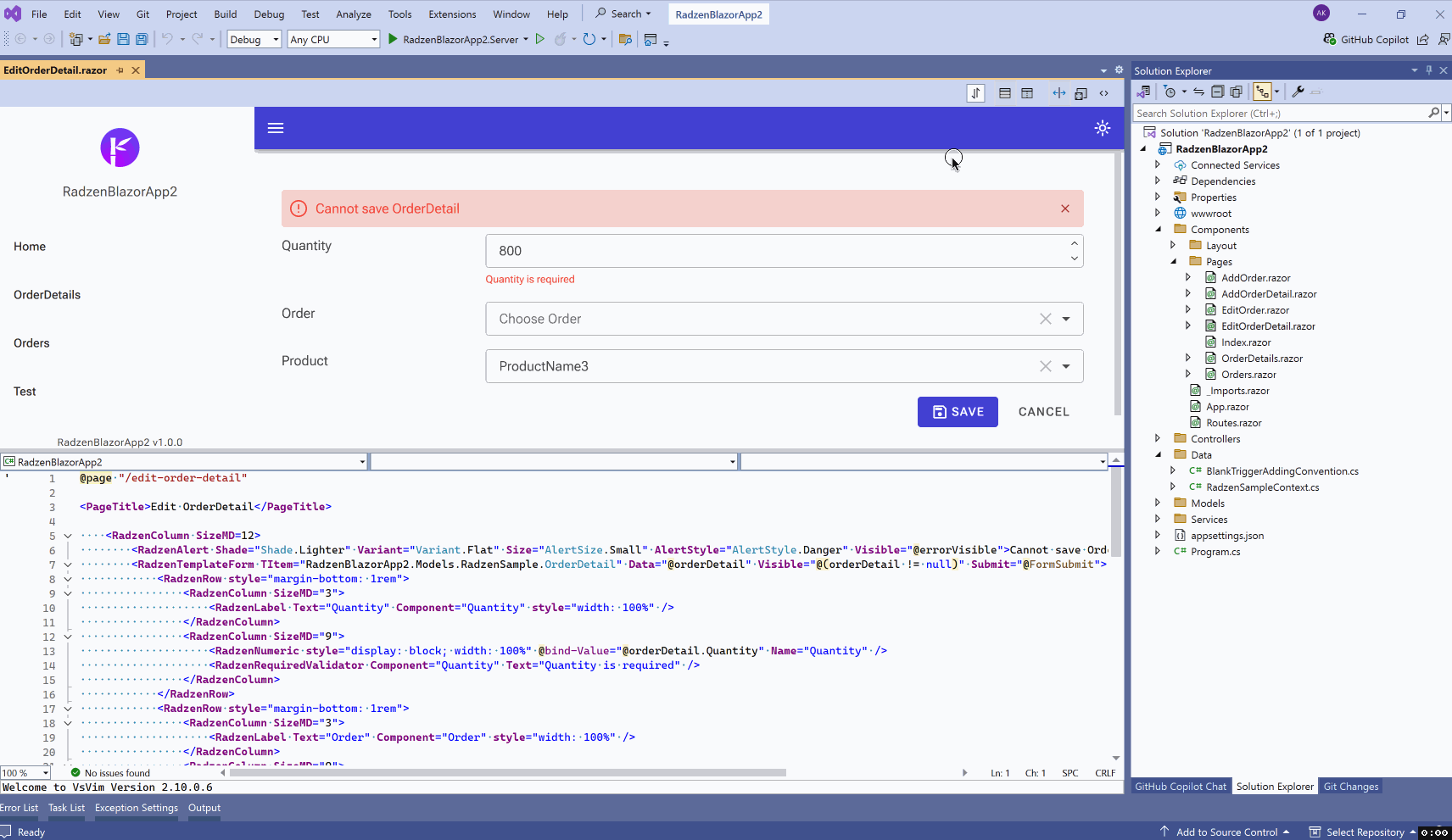Click the Properties wrench icon
Image resolution: width=1452 pixels, height=840 pixels.
tap(1298, 92)
